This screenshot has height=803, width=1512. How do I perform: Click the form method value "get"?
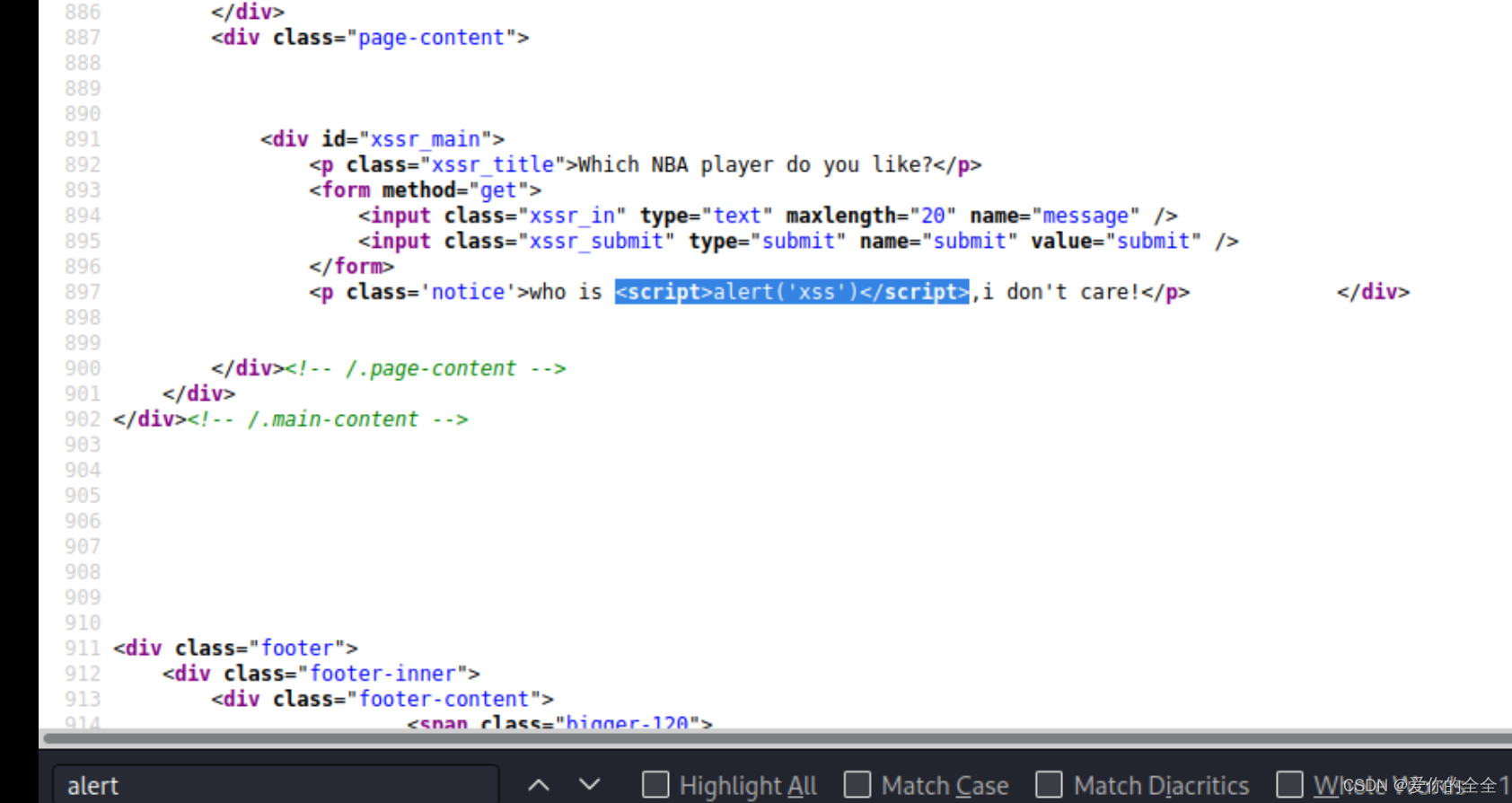pyautogui.click(x=498, y=190)
